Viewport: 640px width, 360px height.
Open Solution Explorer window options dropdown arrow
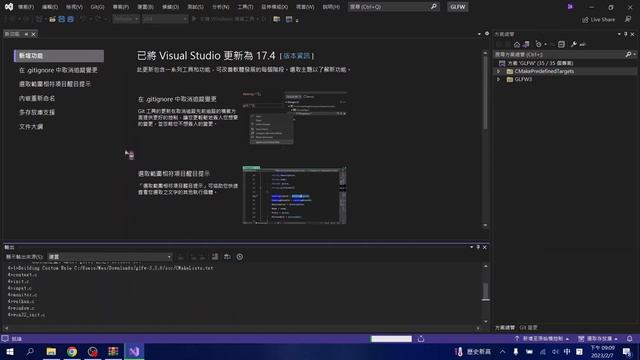click(619, 34)
